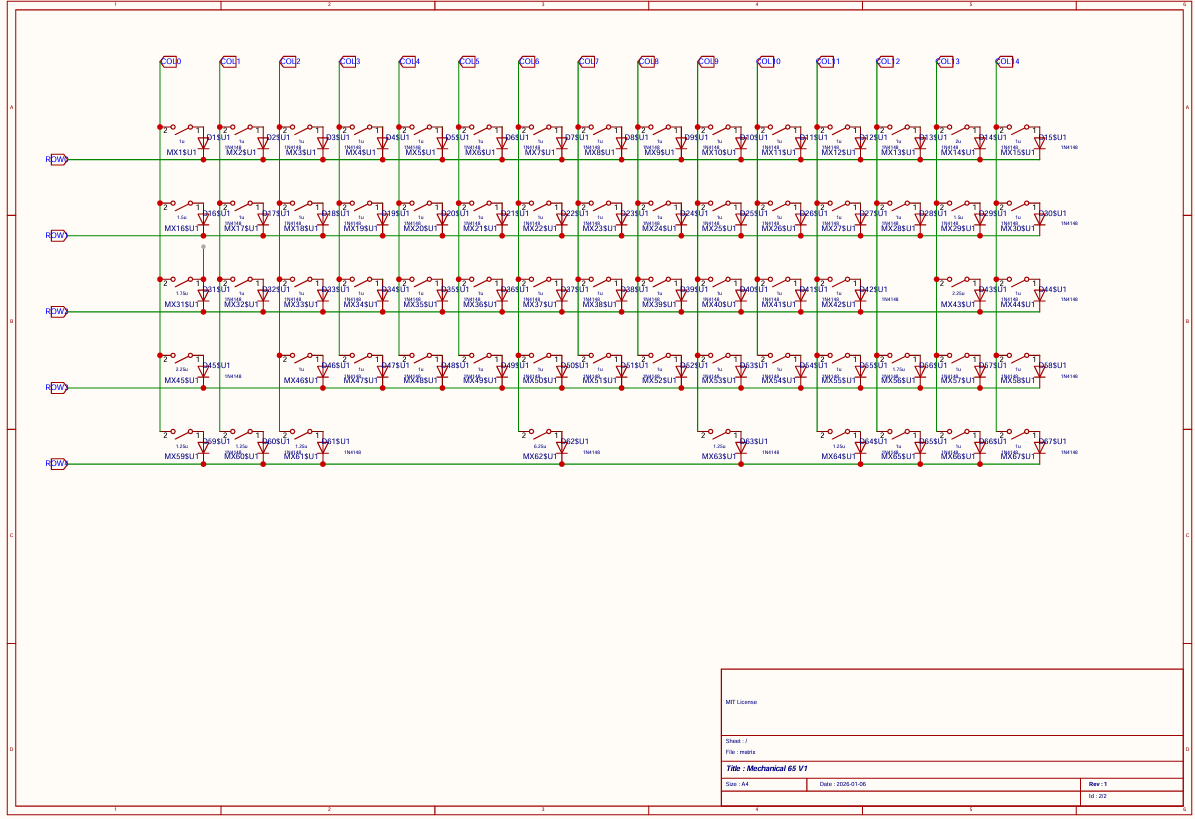Click the MX50$U1 reference text
Image resolution: width=1195 pixels, height=819 pixels.
pos(540,381)
